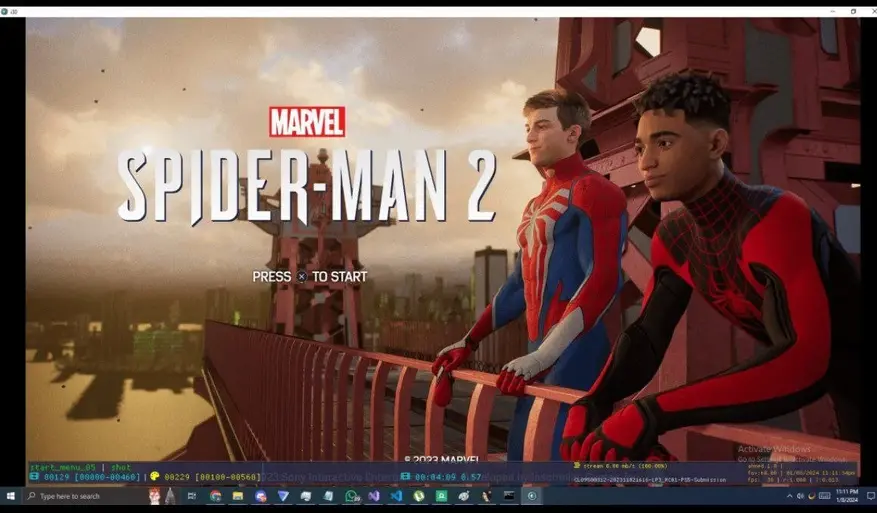The image size is (877, 513).
Task: Open the volume control in system tray
Action: tap(800, 496)
